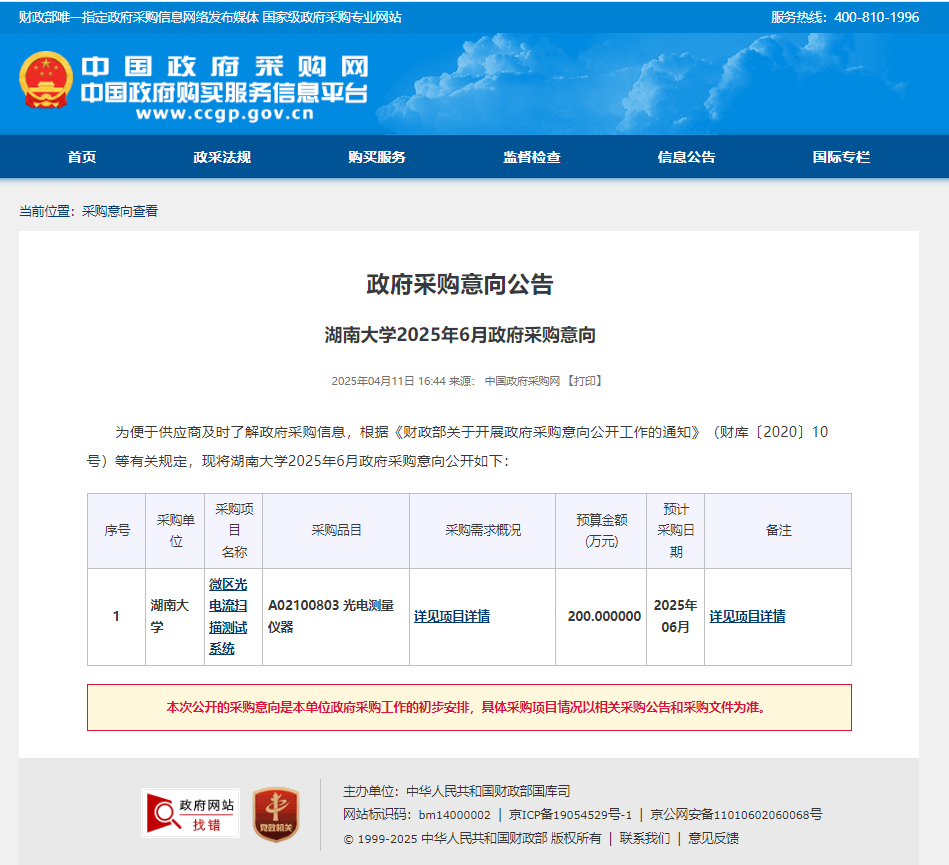The image size is (949, 865).
Task: Open the 首页 navigation item
Action: pyautogui.click(x=82, y=157)
